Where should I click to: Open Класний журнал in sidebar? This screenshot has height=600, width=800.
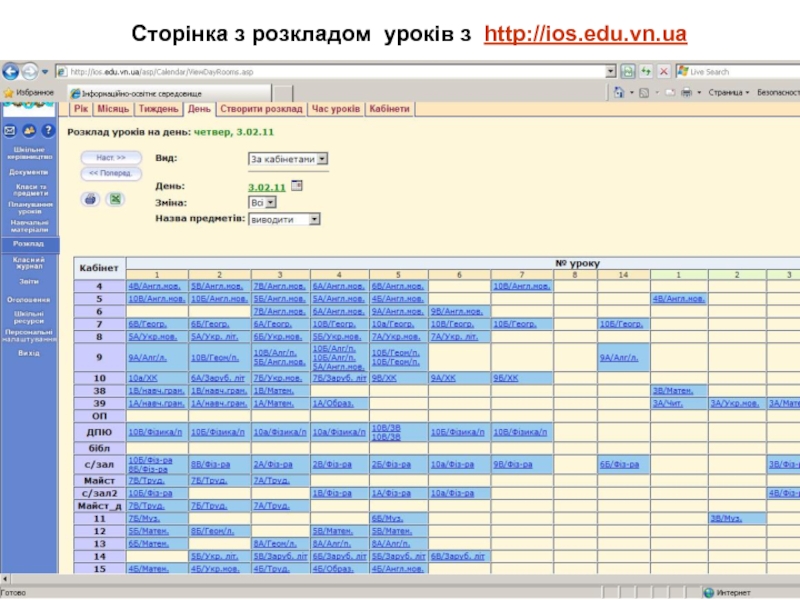29,263
